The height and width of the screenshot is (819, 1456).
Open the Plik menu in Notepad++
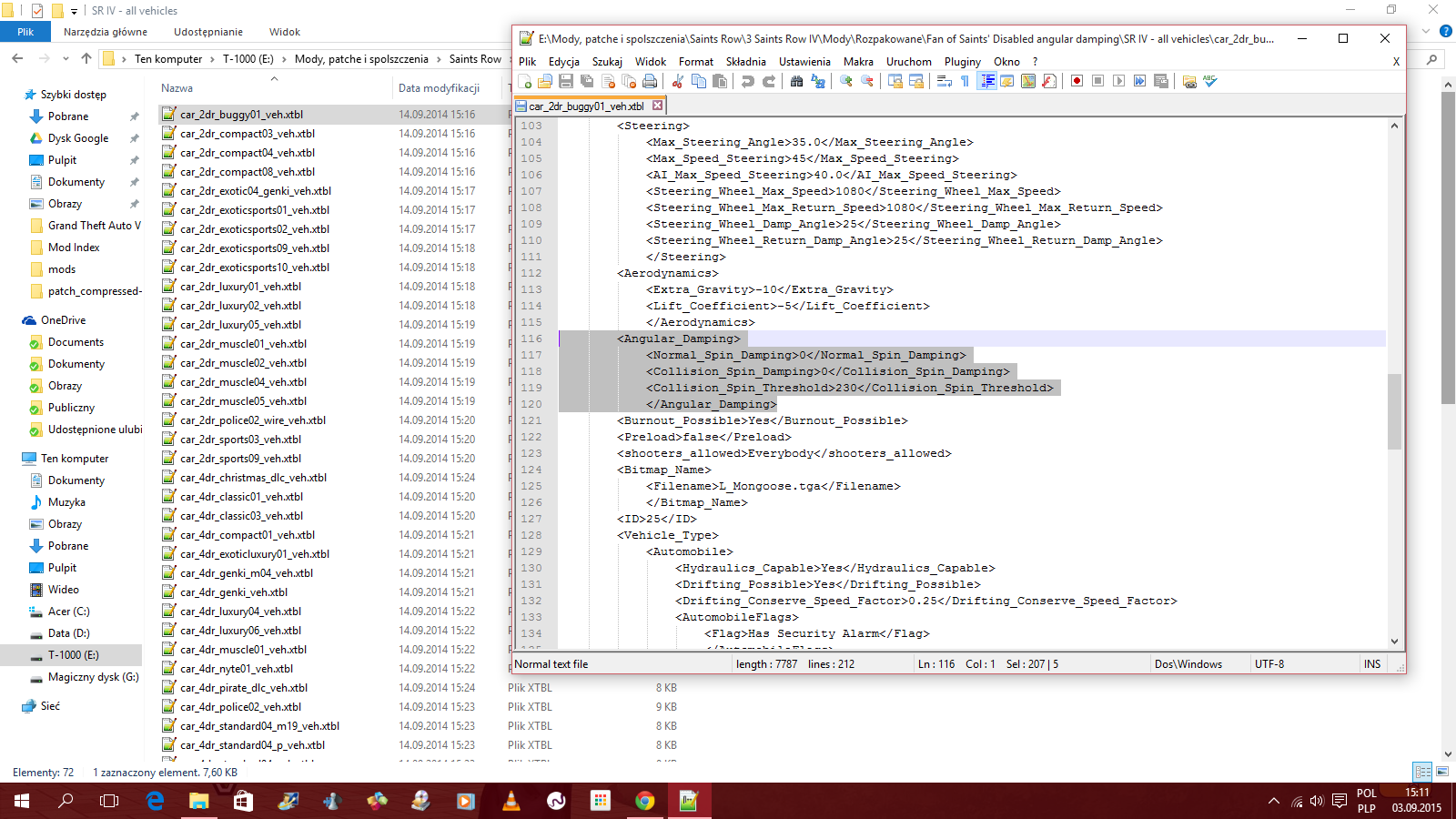coord(528,62)
